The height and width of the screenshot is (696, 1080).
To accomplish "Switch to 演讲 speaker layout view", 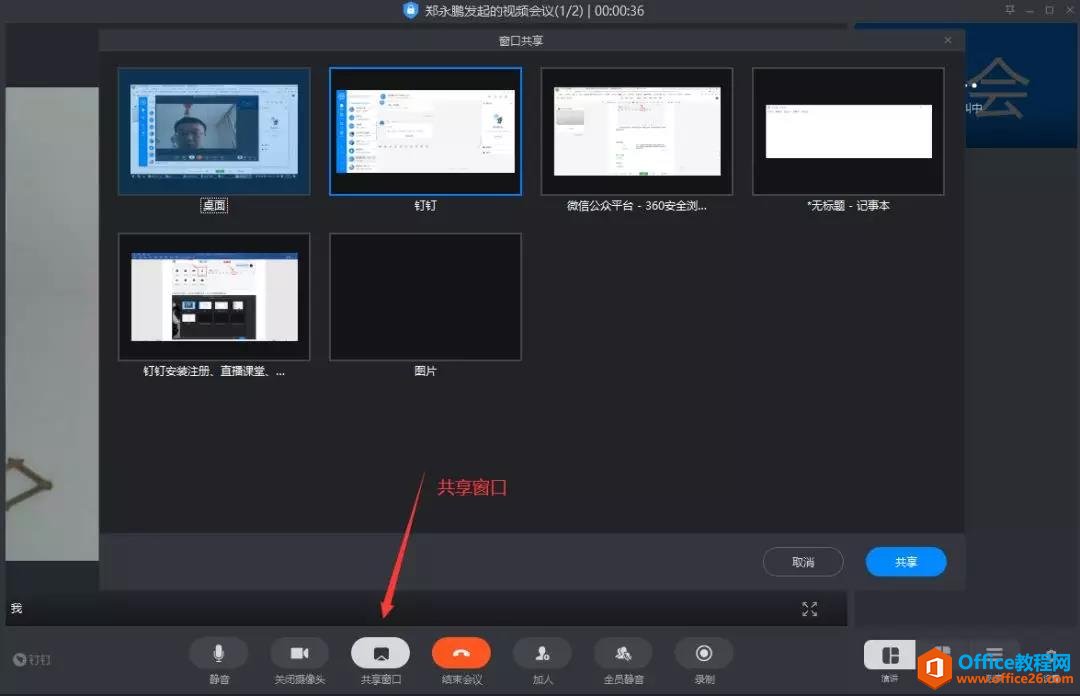I will point(890,655).
